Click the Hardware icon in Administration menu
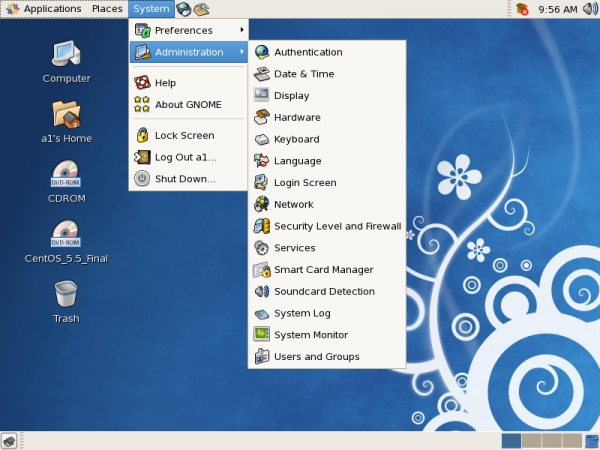Viewport: 600px width, 450px height. pos(262,117)
